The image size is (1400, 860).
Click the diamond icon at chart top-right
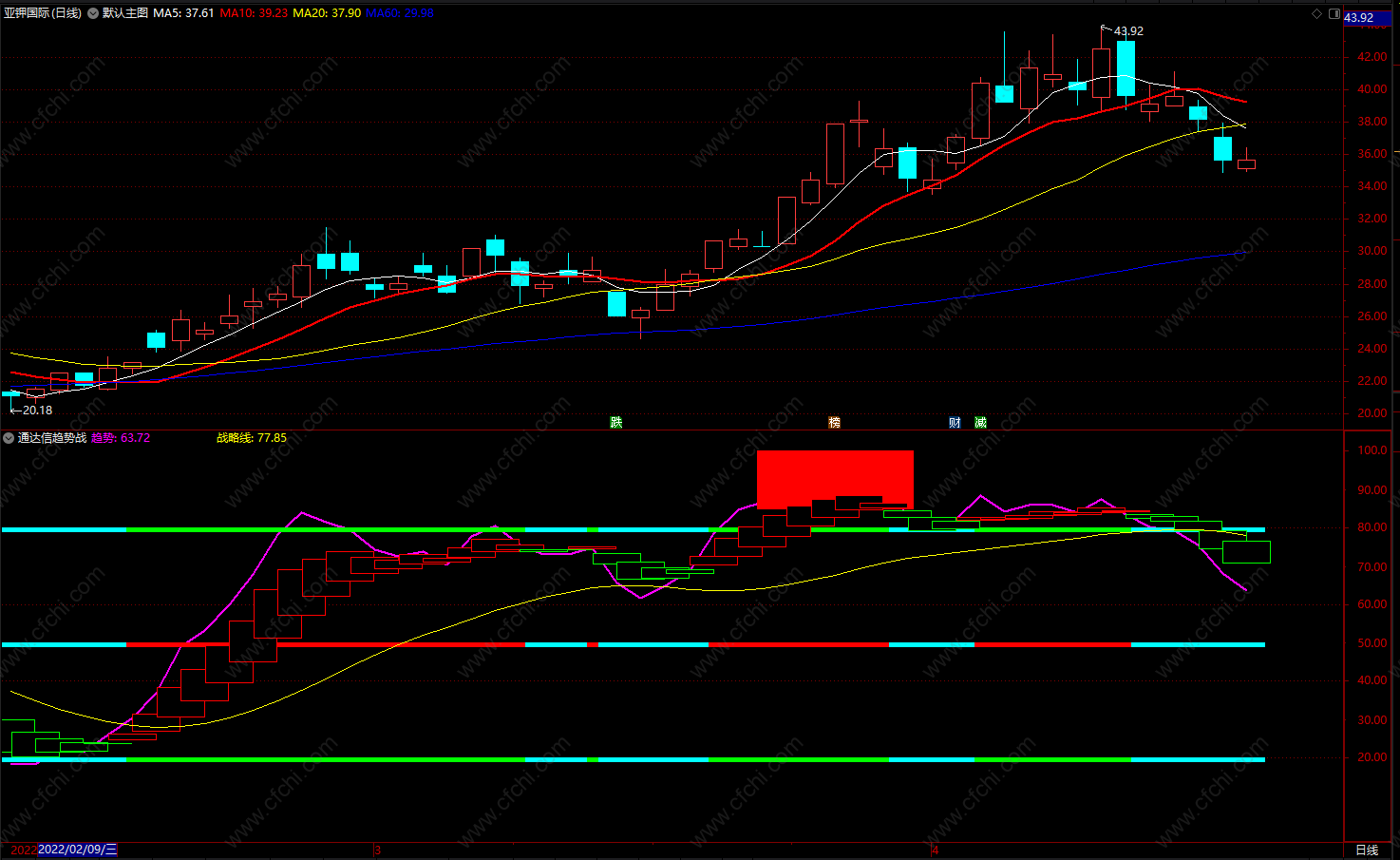[1316, 13]
